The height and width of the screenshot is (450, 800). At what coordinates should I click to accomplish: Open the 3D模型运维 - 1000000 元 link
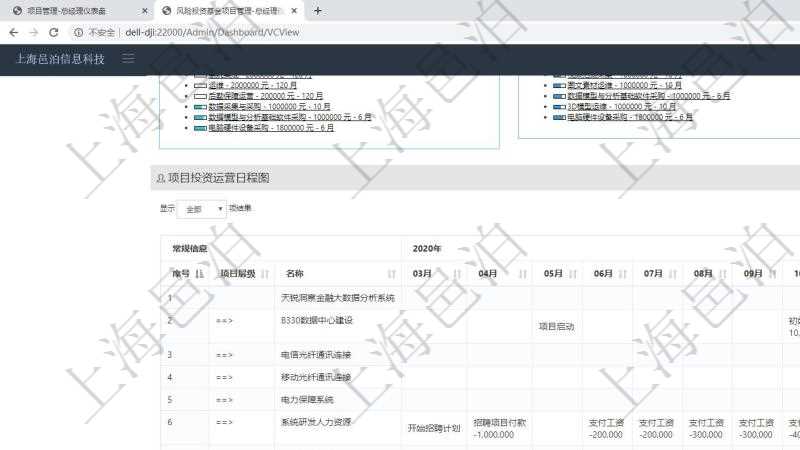[x=621, y=107]
